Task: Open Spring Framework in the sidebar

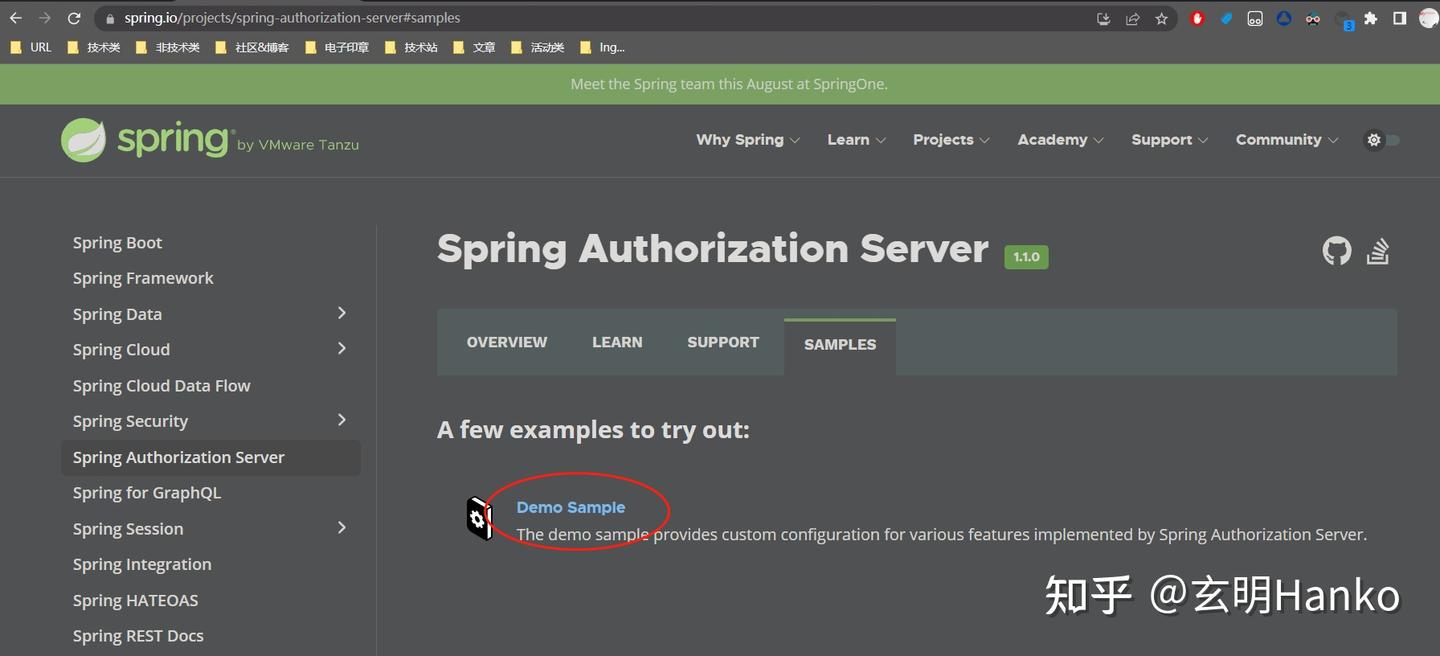Action: (143, 278)
